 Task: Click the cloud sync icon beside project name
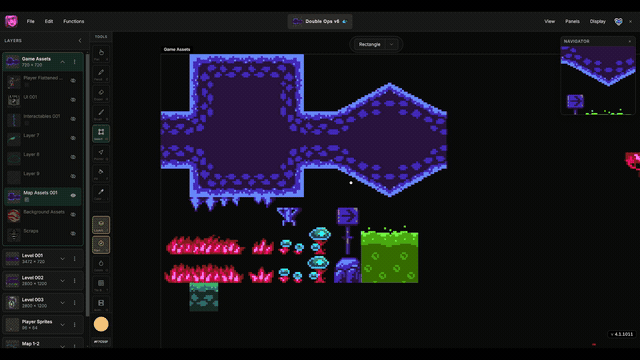tap(345, 21)
